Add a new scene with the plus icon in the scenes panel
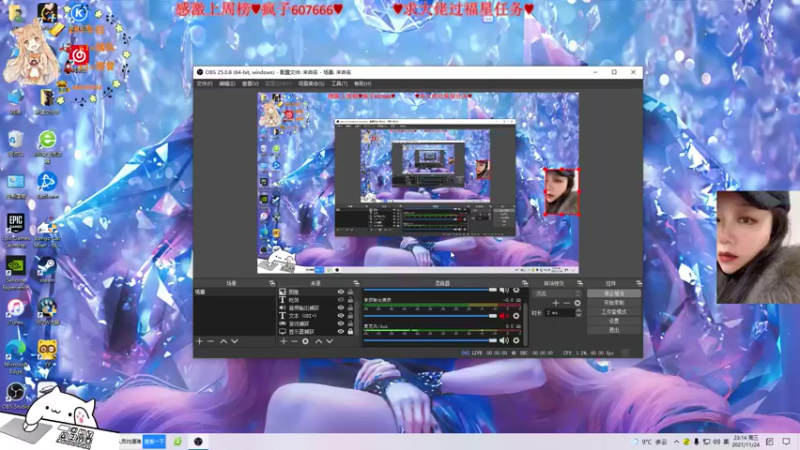 [199, 341]
